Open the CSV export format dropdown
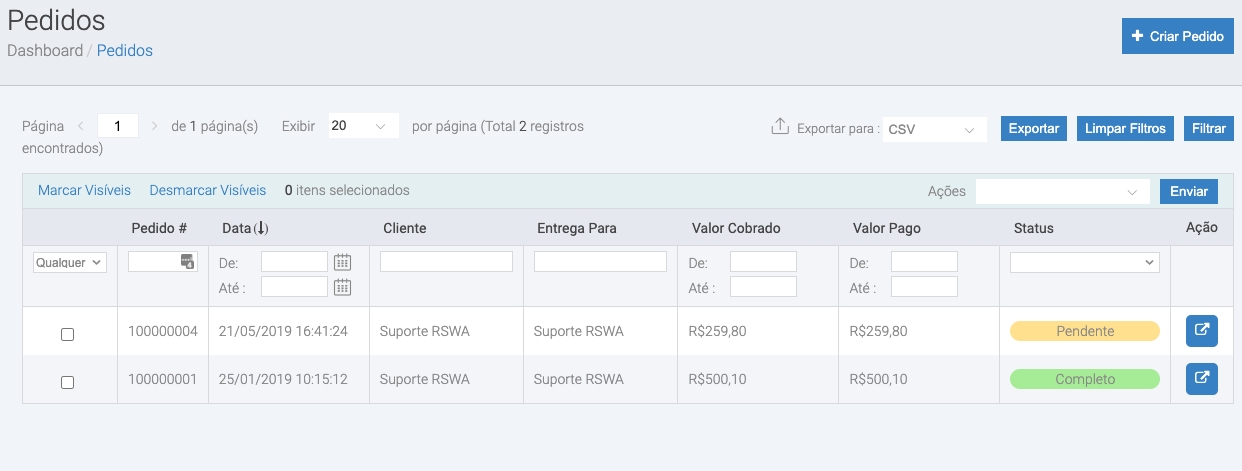The image size is (1242, 471). click(935, 129)
